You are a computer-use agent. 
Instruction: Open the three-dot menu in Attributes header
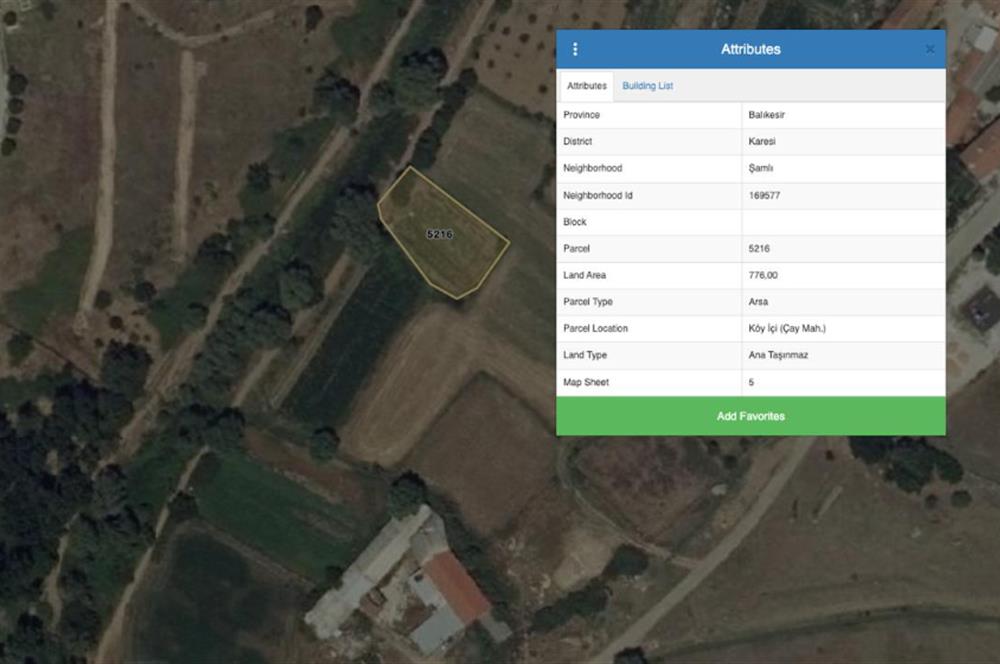575,49
